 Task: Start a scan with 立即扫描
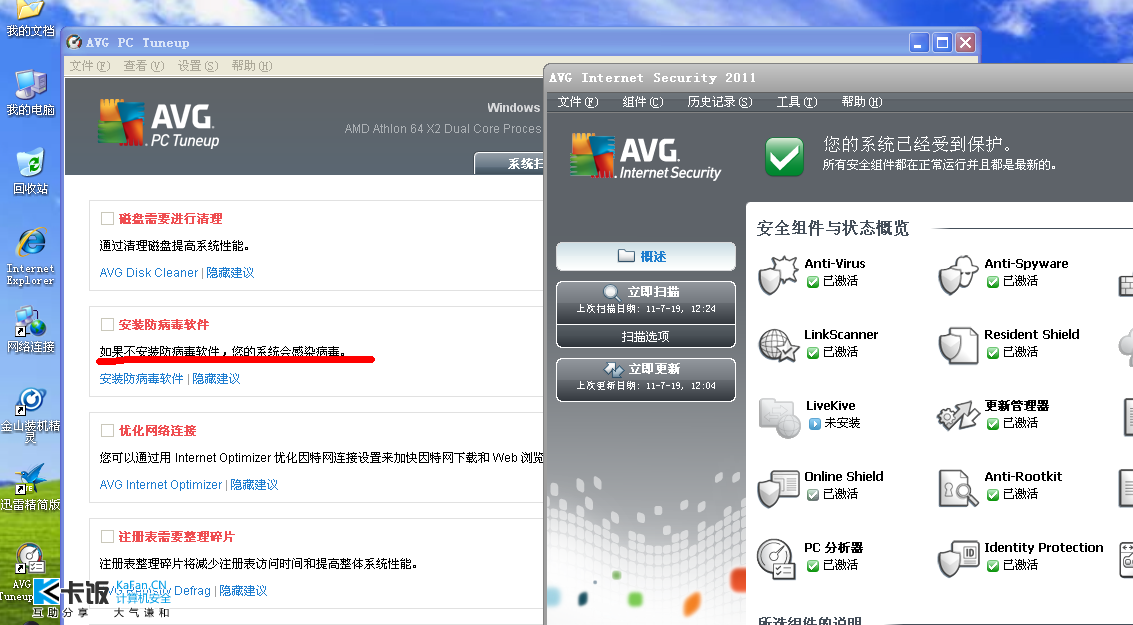point(646,302)
